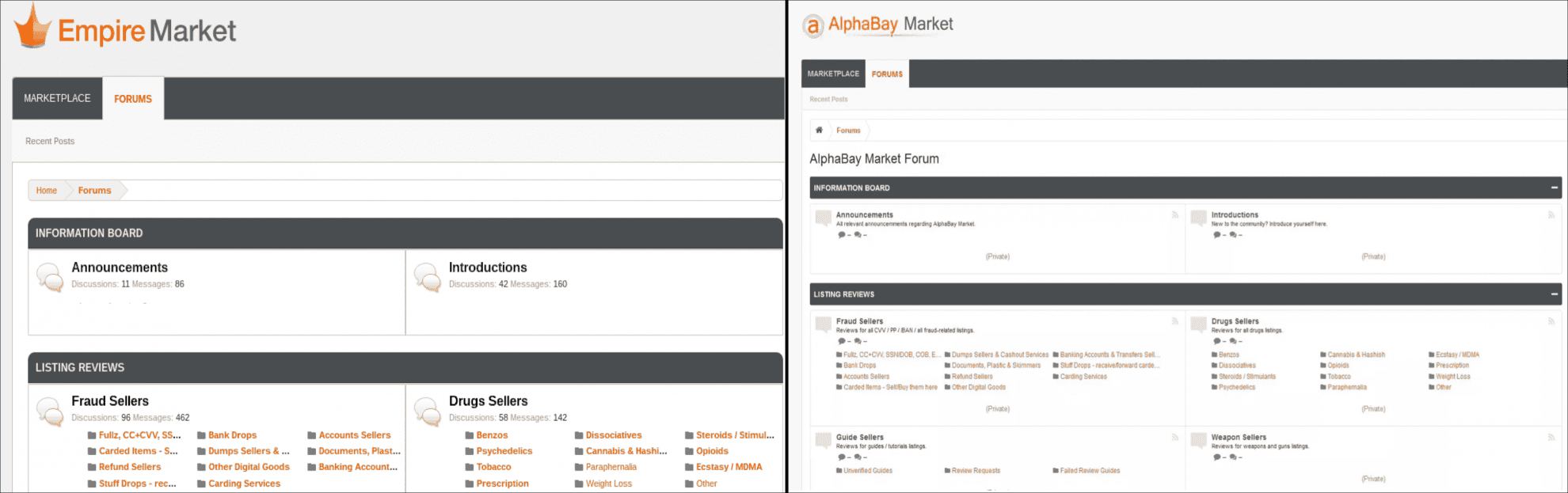Switch to Empire Market's Marketplace tab
The width and height of the screenshot is (1568, 493).
(x=57, y=99)
